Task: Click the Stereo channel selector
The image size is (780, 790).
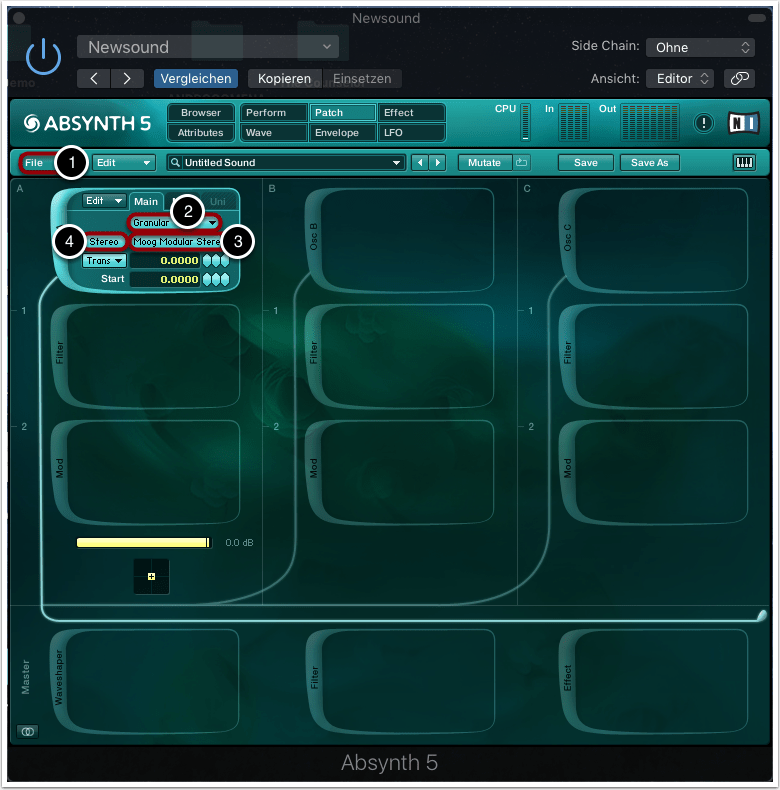Action: click(104, 242)
